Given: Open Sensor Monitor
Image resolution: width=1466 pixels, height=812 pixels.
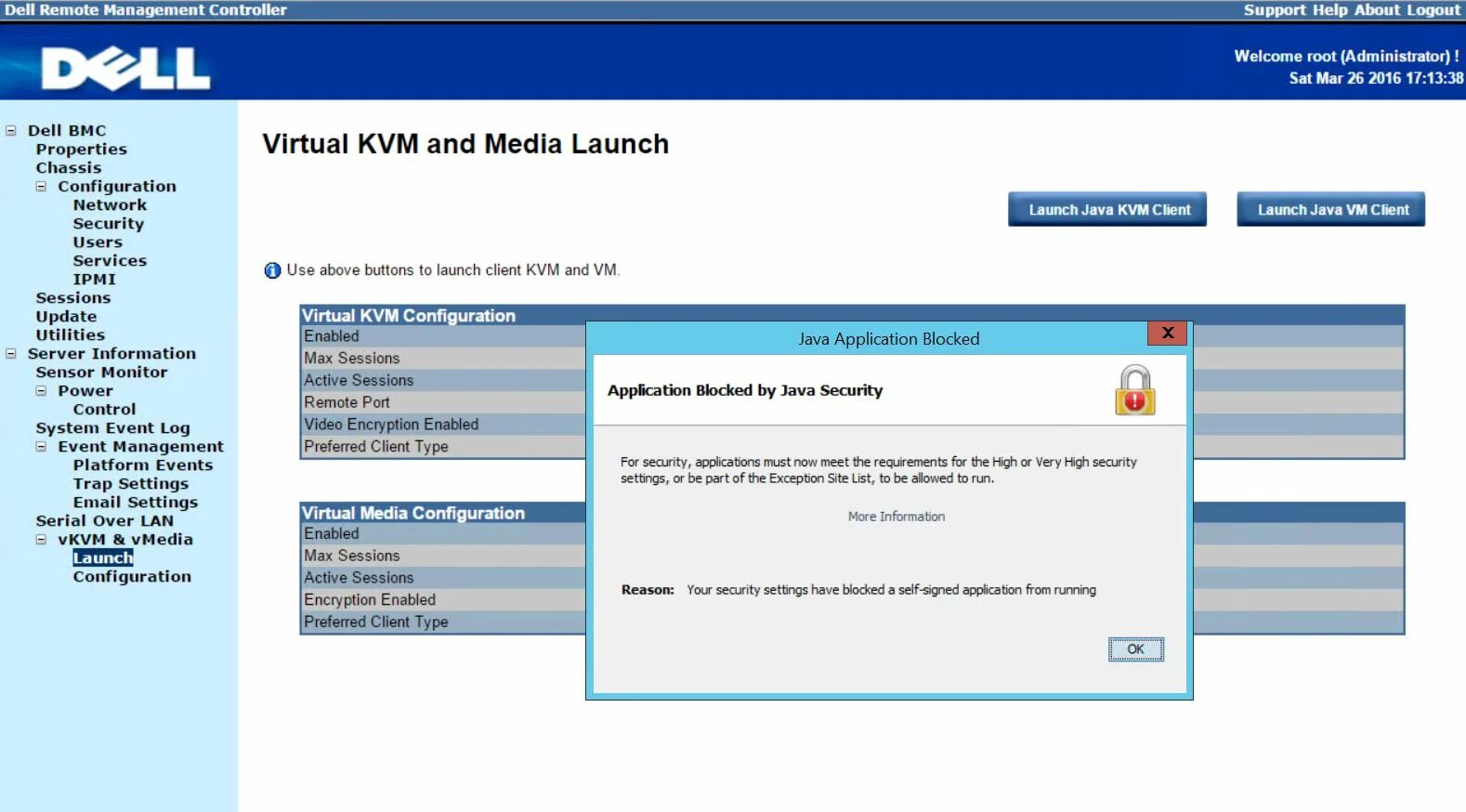Looking at the screenshot, I should (x=101, y=373).
